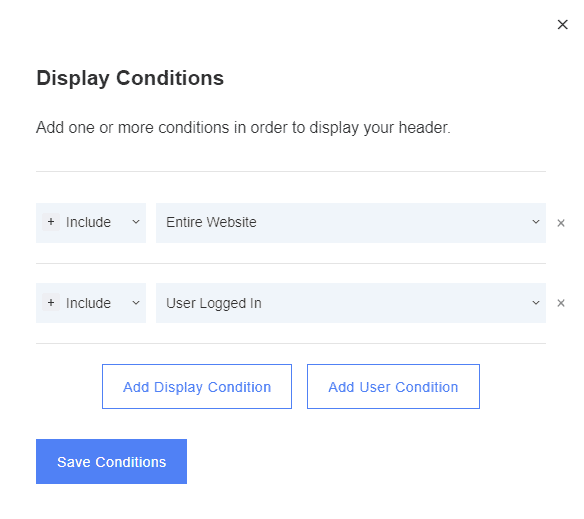Click plus icon in User Logged In row

(x=51, y=303)
